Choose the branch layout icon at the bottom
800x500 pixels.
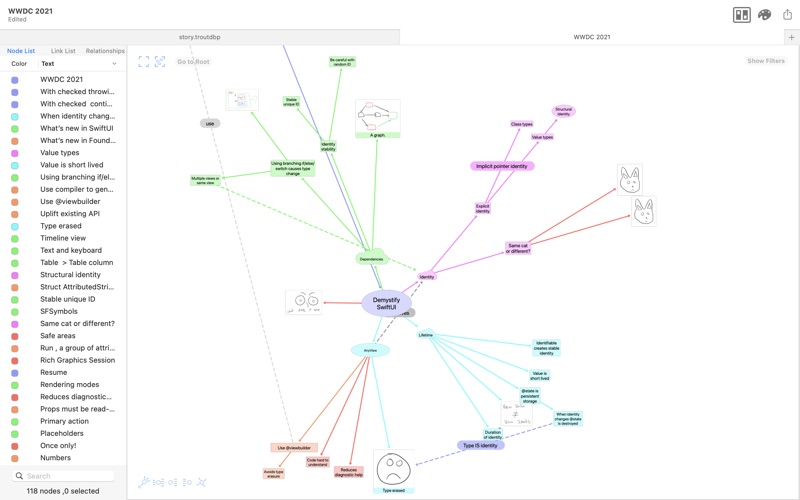tap(144, 482)
